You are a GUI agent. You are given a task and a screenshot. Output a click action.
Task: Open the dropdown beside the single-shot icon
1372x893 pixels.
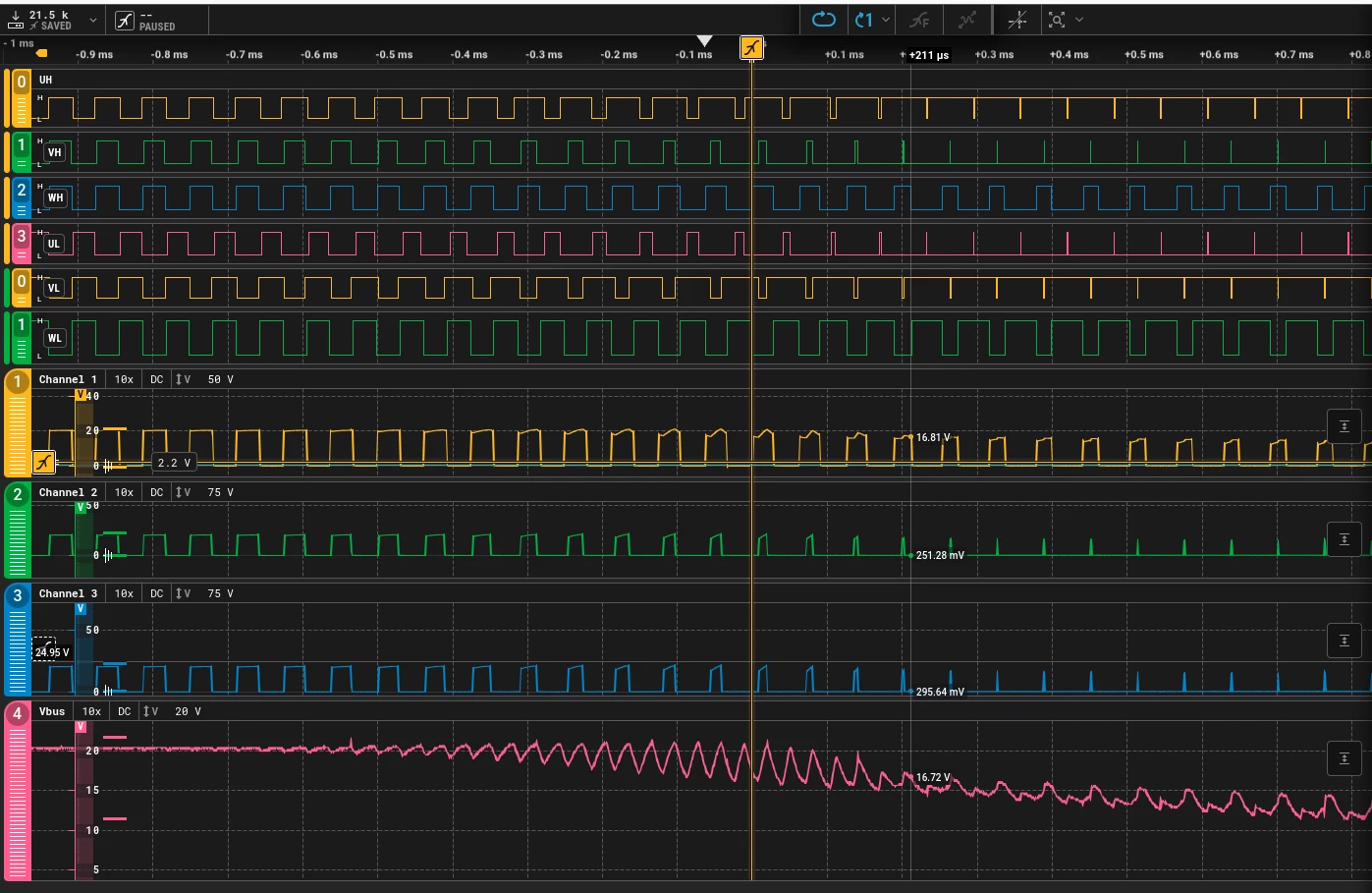[886, 20]
